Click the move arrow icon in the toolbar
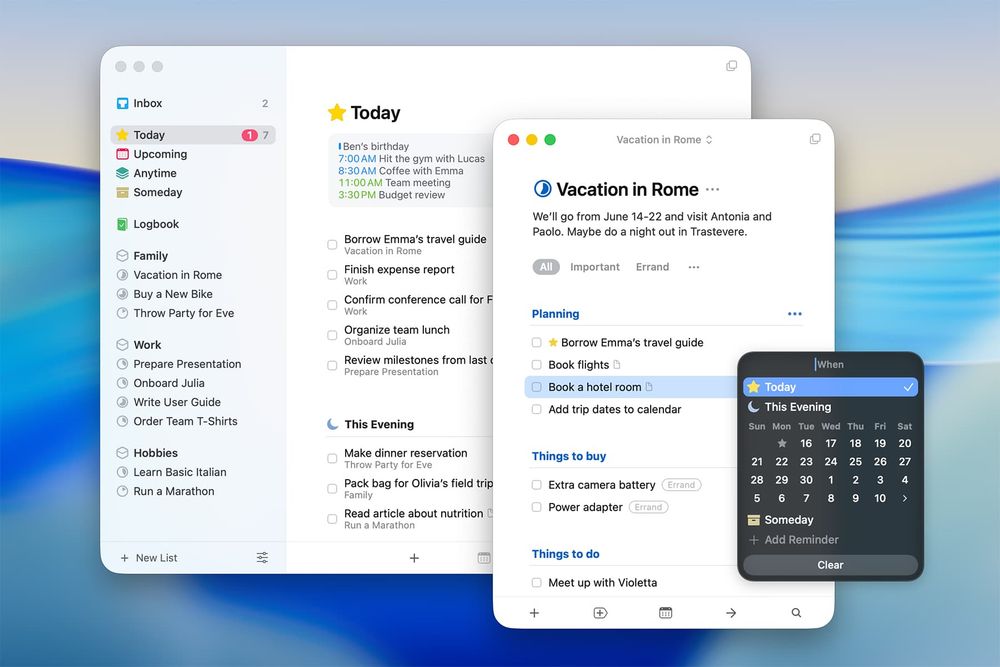The image size is (1000, 667). coord(730,612)
